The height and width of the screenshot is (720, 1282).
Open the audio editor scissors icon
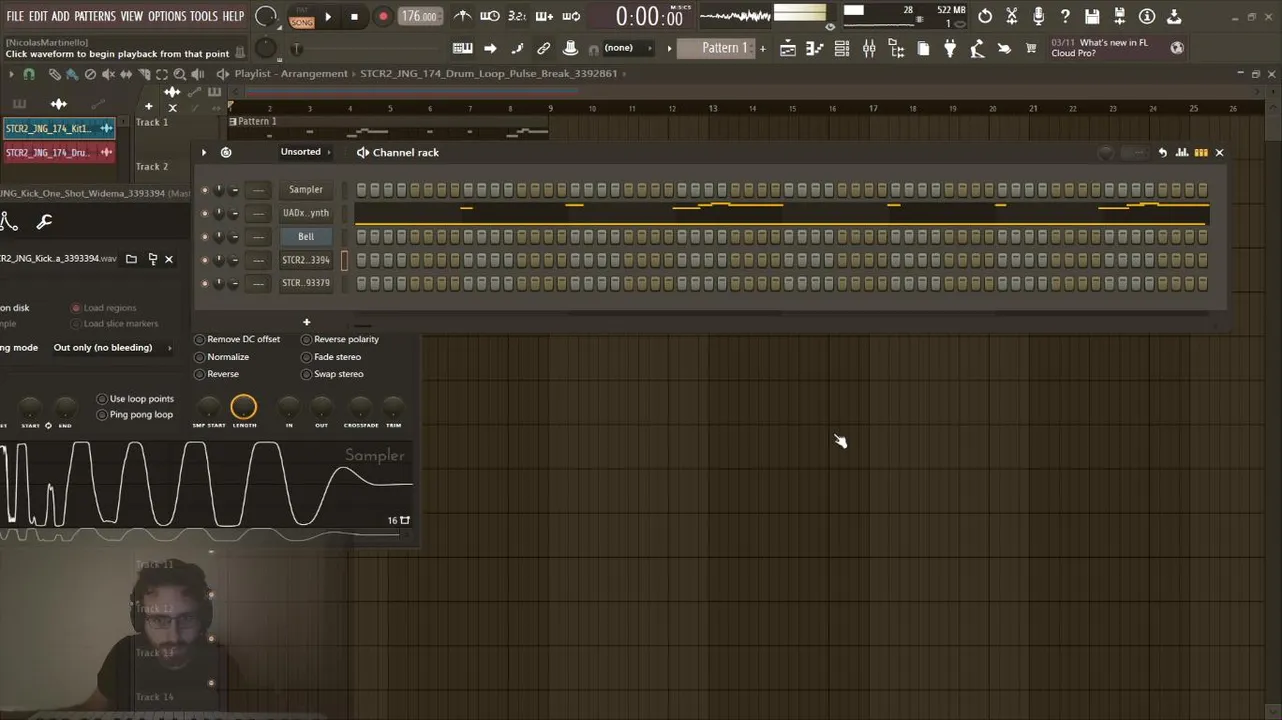pos(1012,16)
